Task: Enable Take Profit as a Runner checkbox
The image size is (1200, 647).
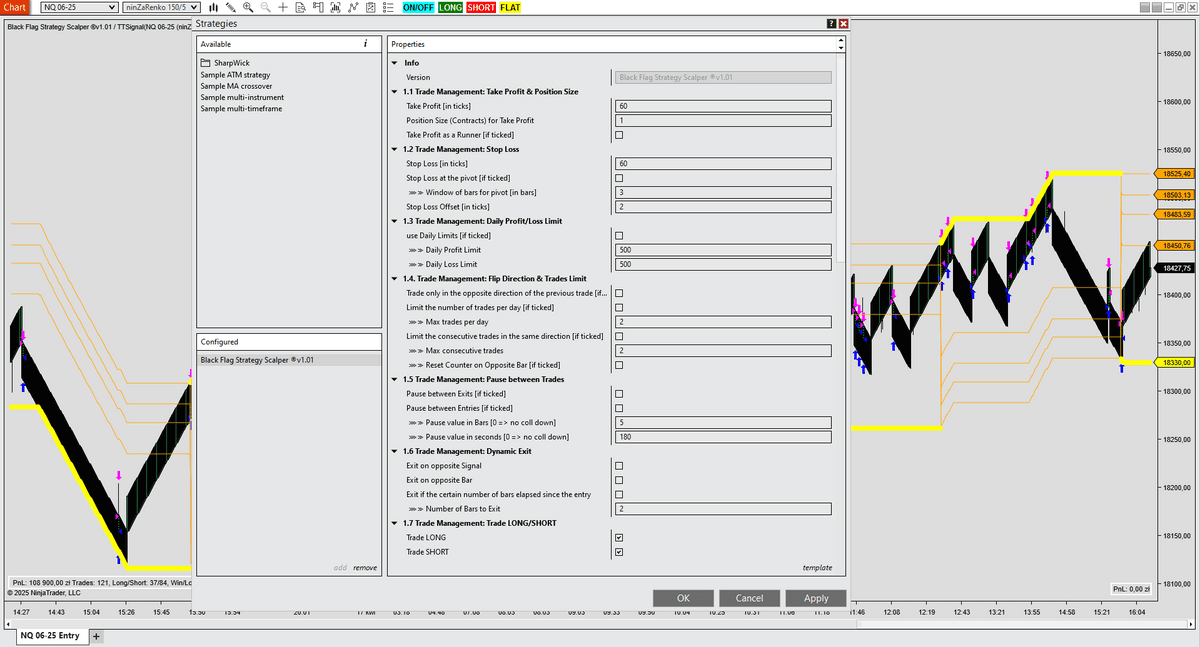Action: coord(619,135)
